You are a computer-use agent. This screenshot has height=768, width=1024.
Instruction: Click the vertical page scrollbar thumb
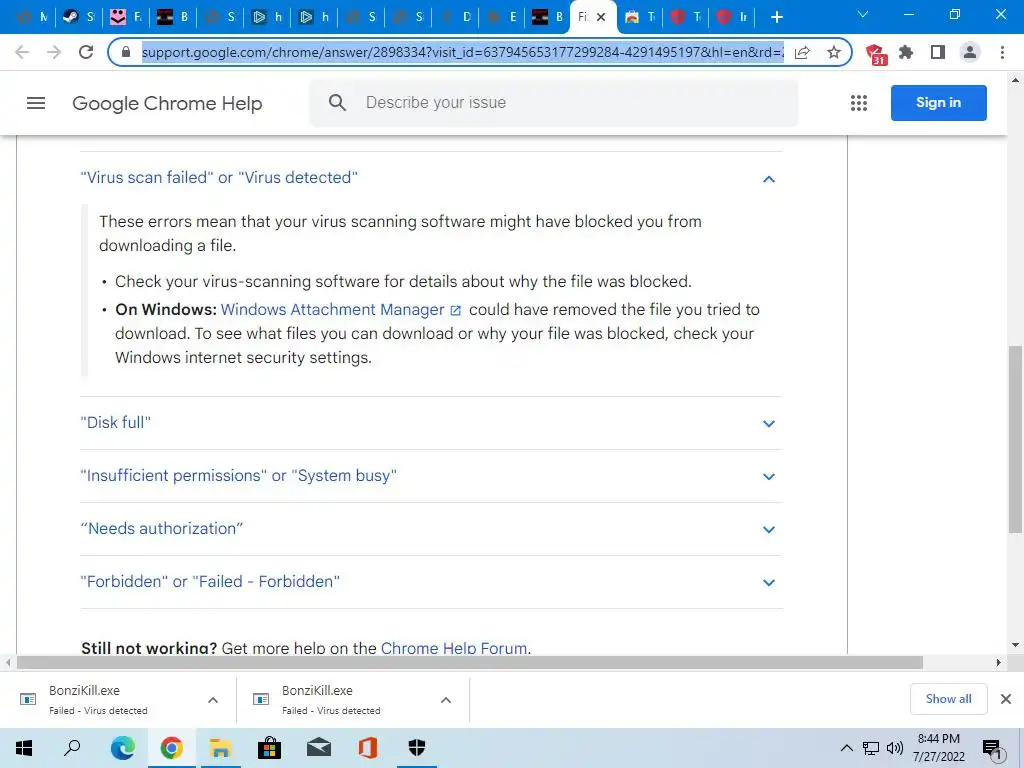[x=1015, y=438]
